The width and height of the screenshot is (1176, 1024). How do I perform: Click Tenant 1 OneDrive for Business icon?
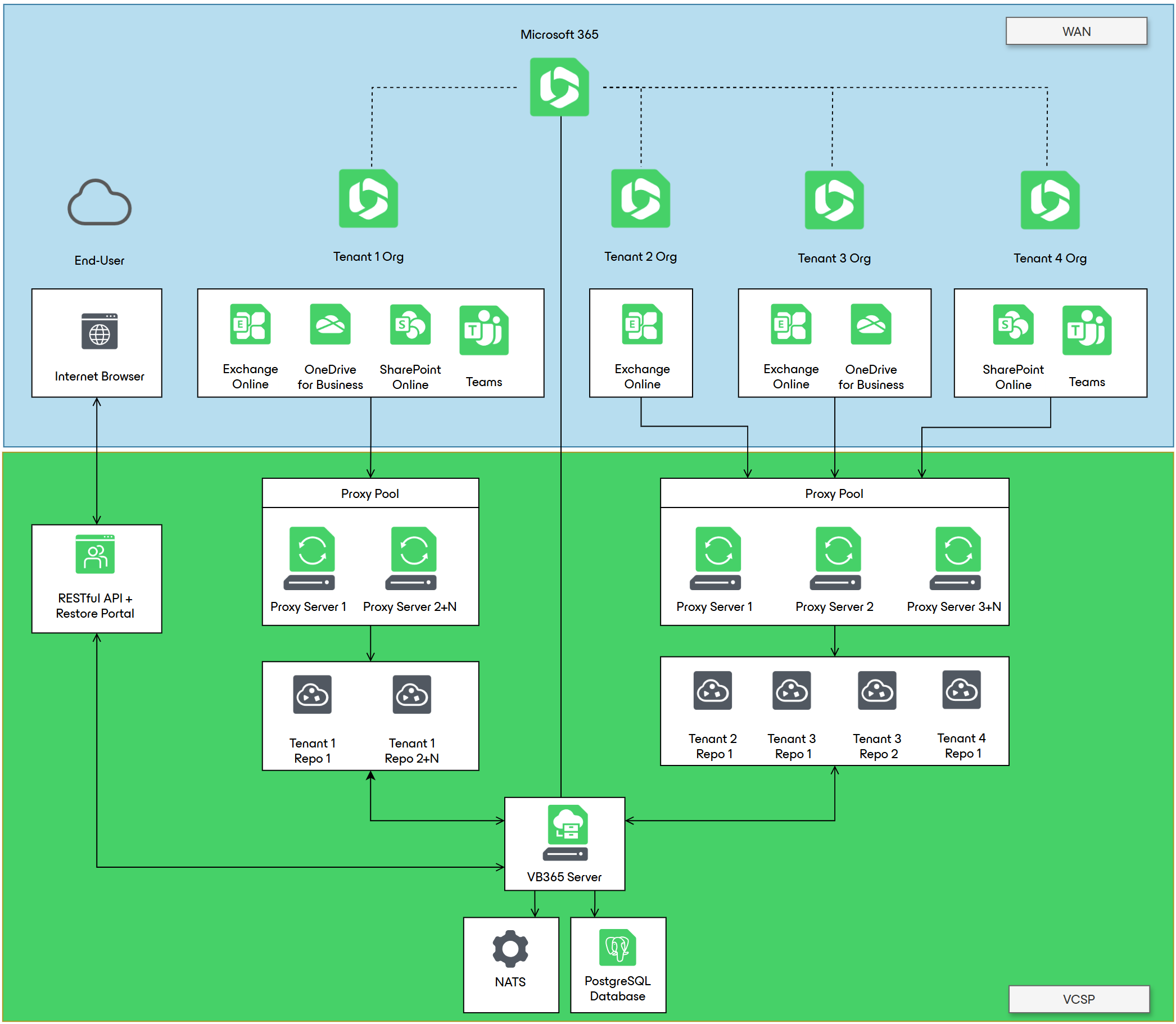[330, 324]
